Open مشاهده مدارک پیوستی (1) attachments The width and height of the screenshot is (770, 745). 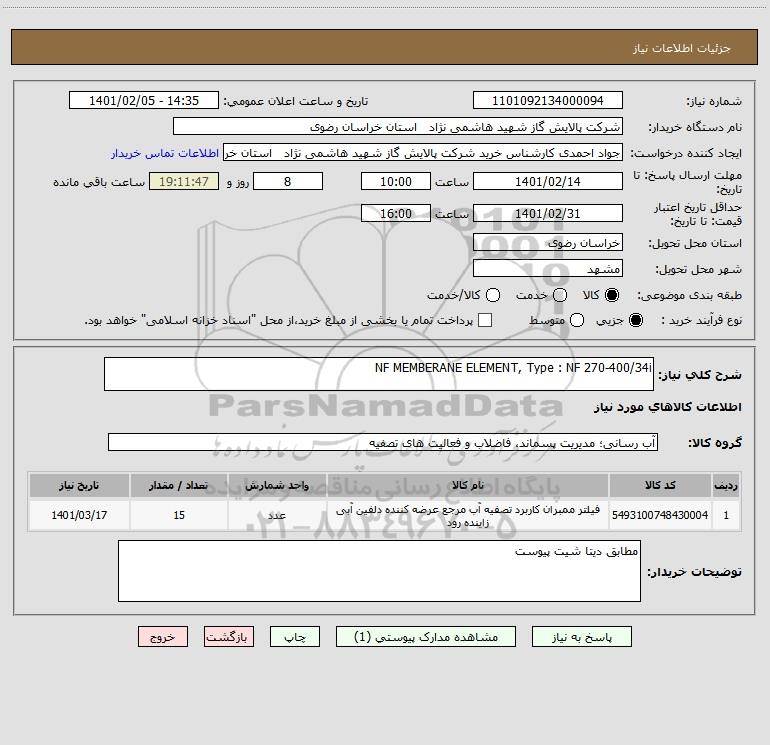[426, 637]
